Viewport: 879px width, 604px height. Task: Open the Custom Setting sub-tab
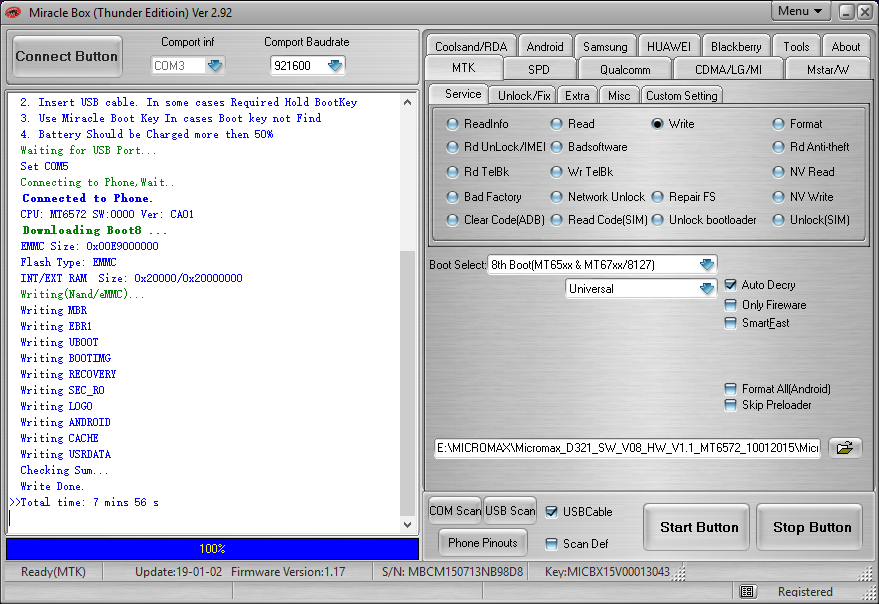[682, 95]
